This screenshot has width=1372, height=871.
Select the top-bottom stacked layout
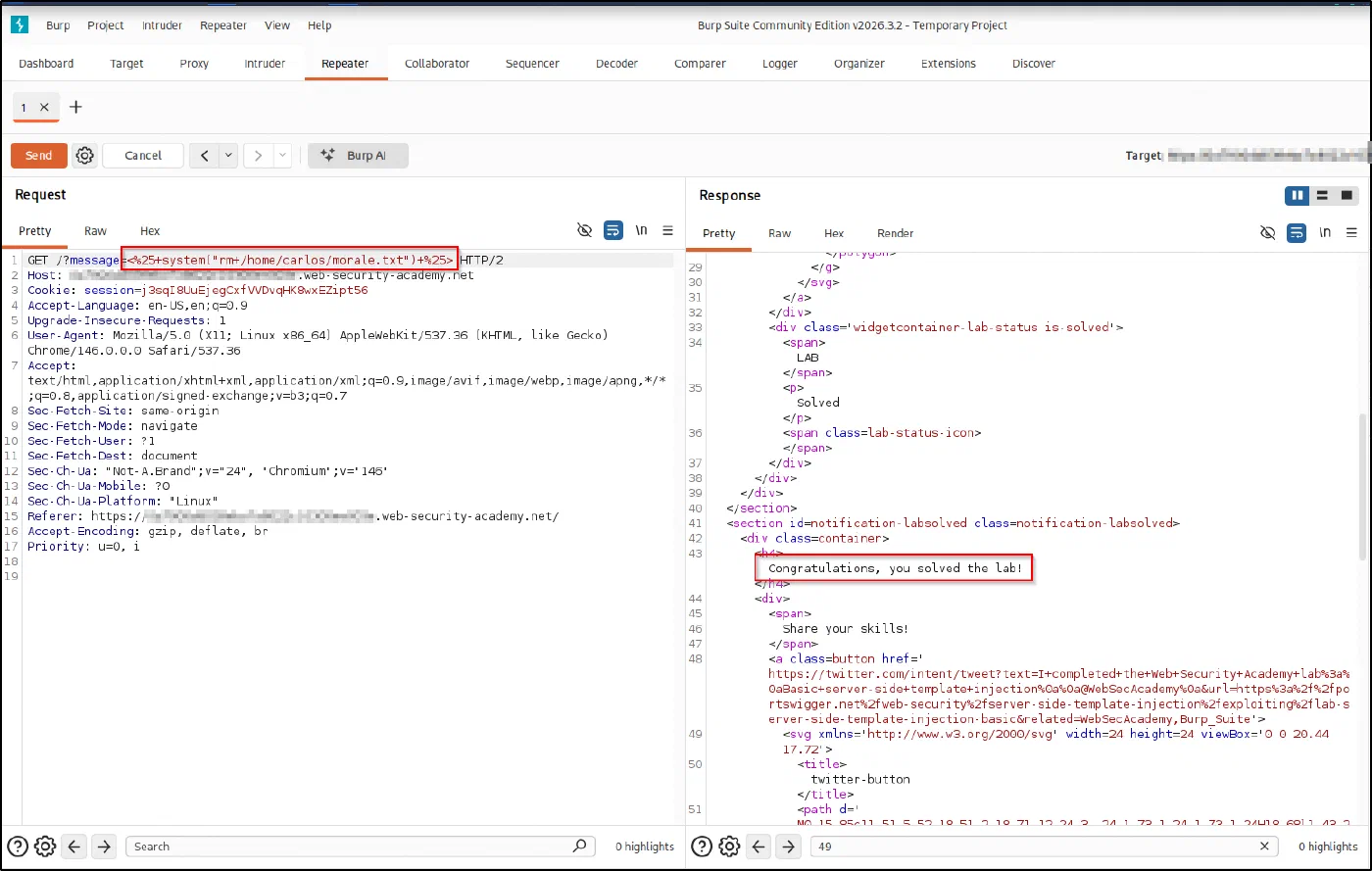[1323, 196]
